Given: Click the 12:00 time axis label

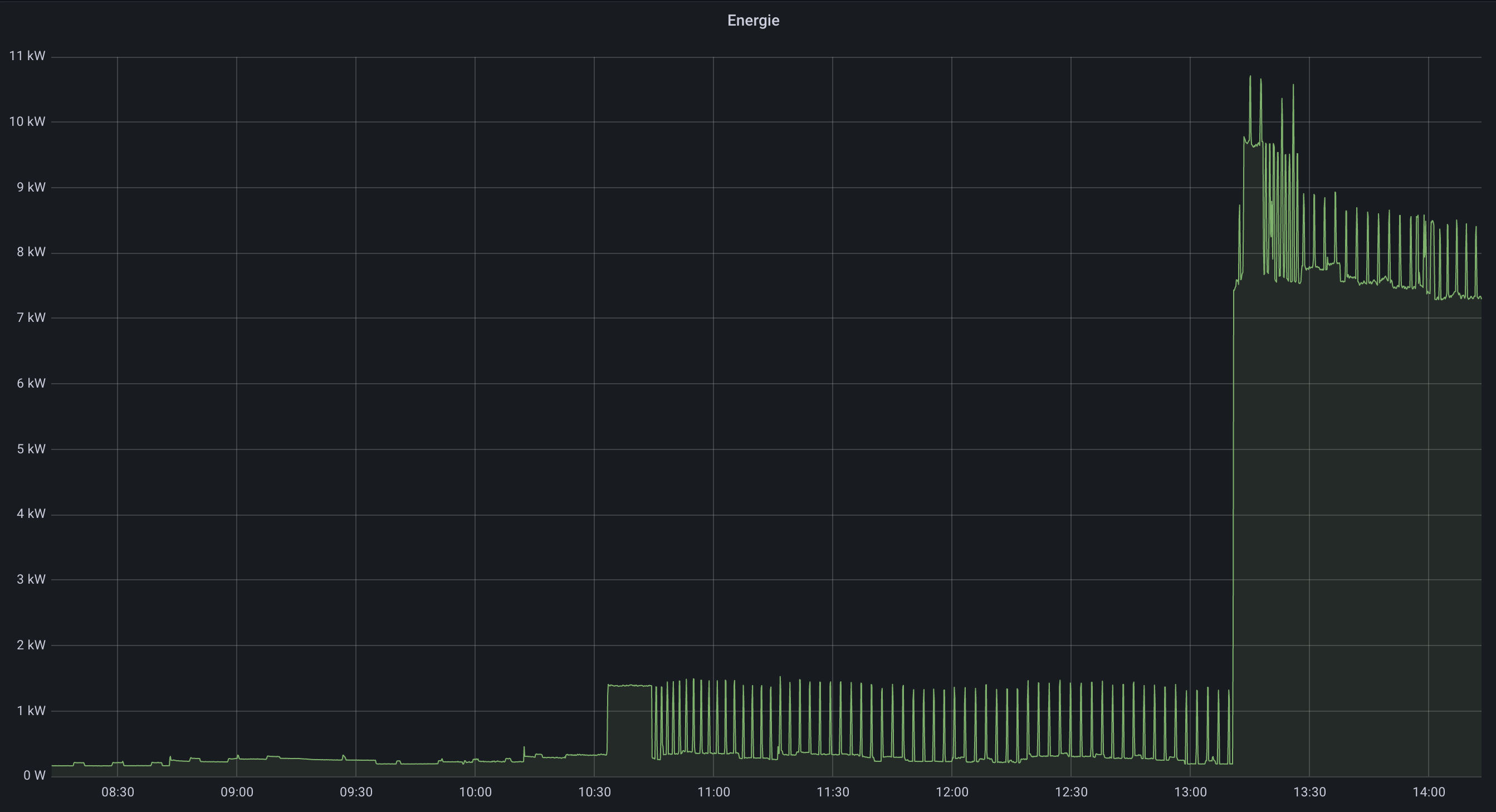Looking at the screenshot, I should [952, 793].
